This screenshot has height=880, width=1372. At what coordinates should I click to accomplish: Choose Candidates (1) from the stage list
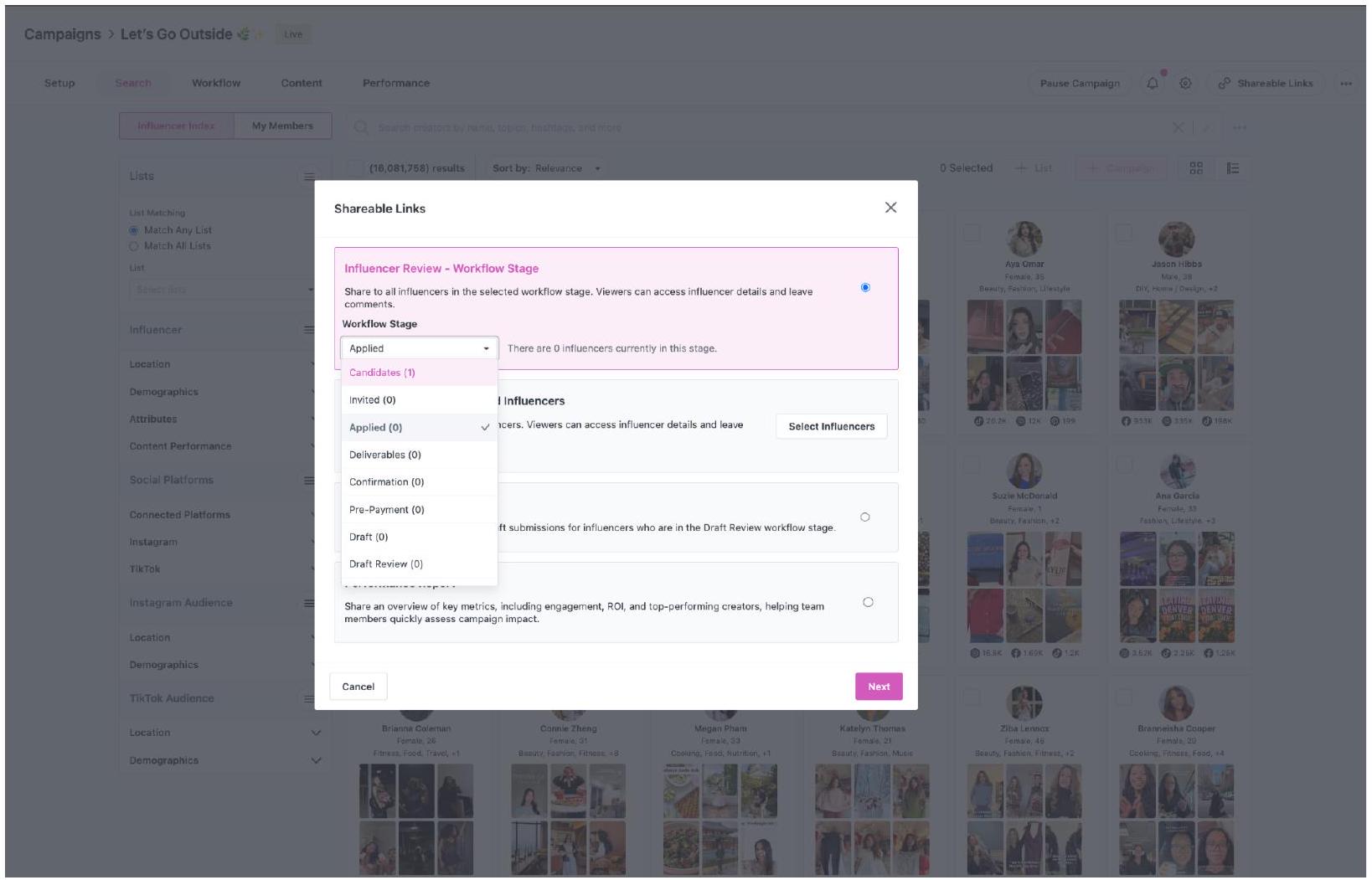click(382, 373)
